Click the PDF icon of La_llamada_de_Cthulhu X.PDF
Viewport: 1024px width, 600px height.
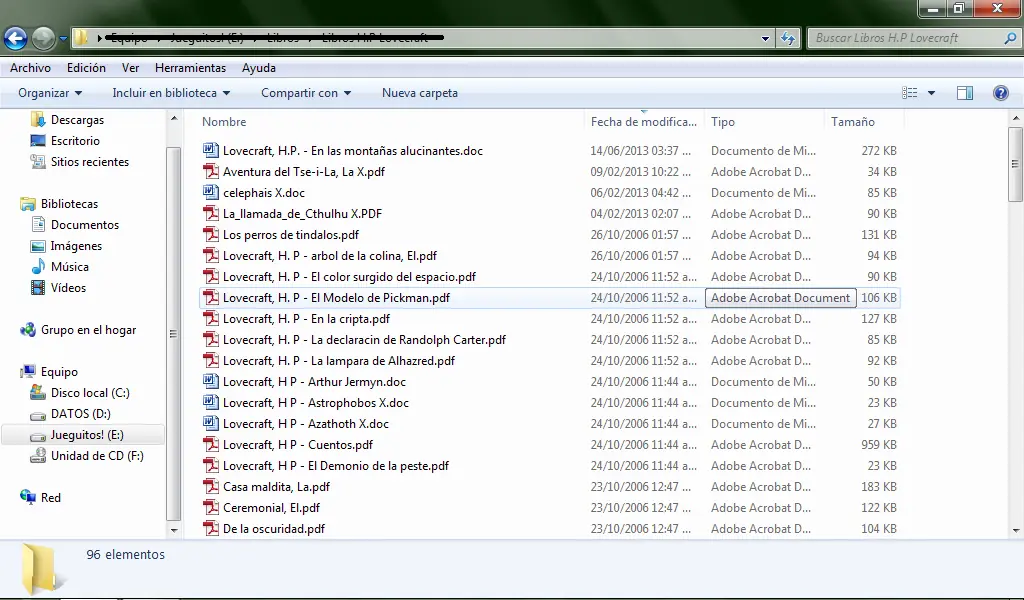click(210, 213)
